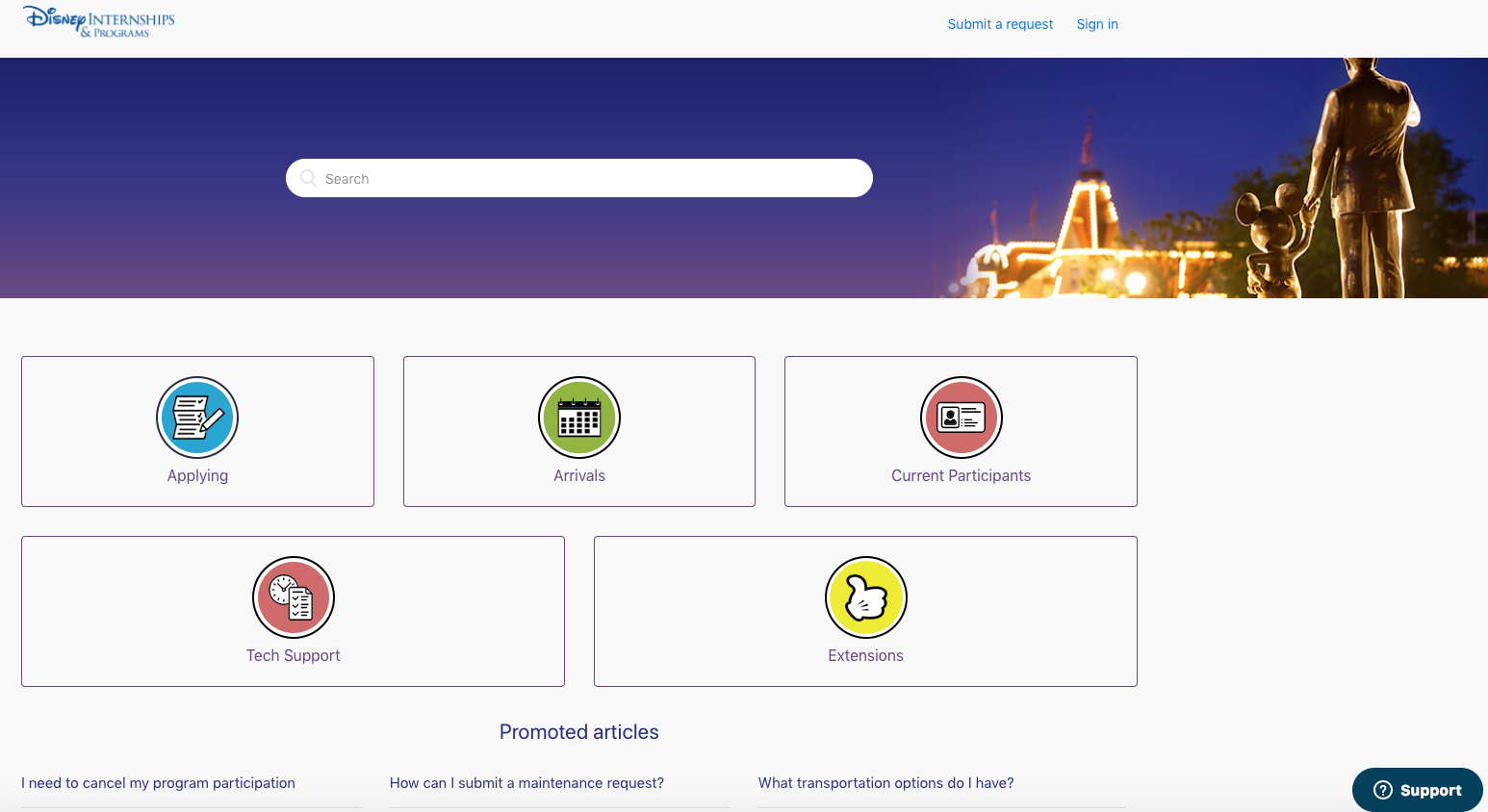Click the Tech Support clock icon

click(x=294, y=596)
